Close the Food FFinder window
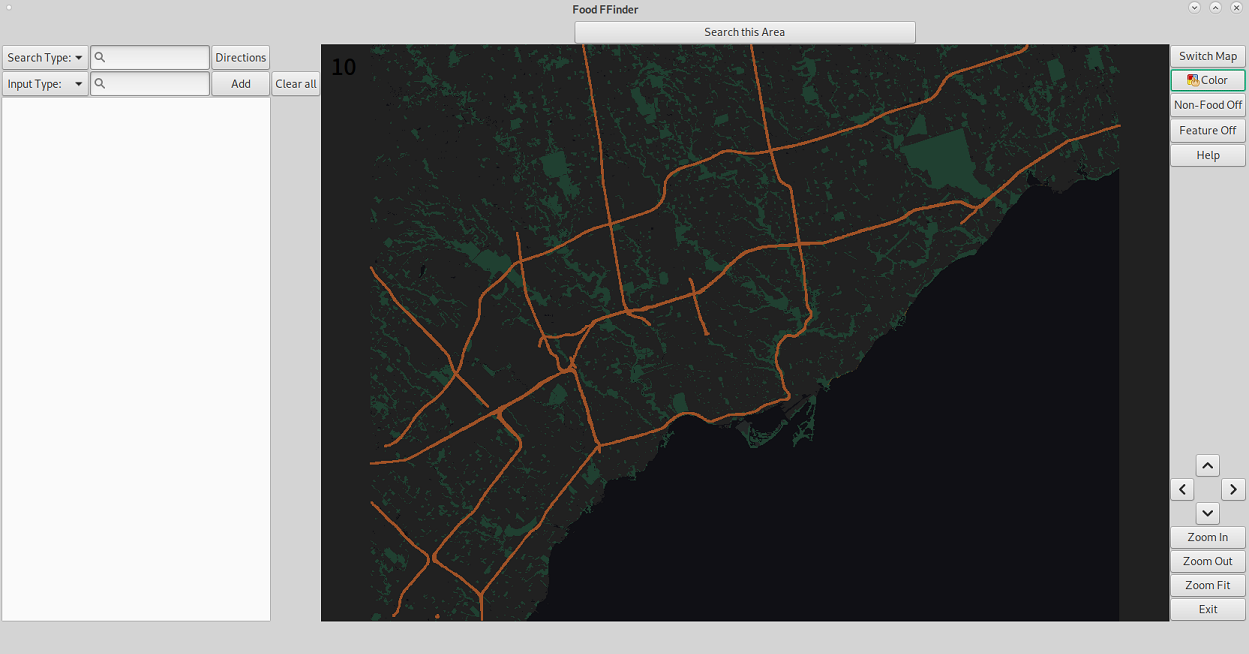1249x654 pixels. pos(1236,7)
